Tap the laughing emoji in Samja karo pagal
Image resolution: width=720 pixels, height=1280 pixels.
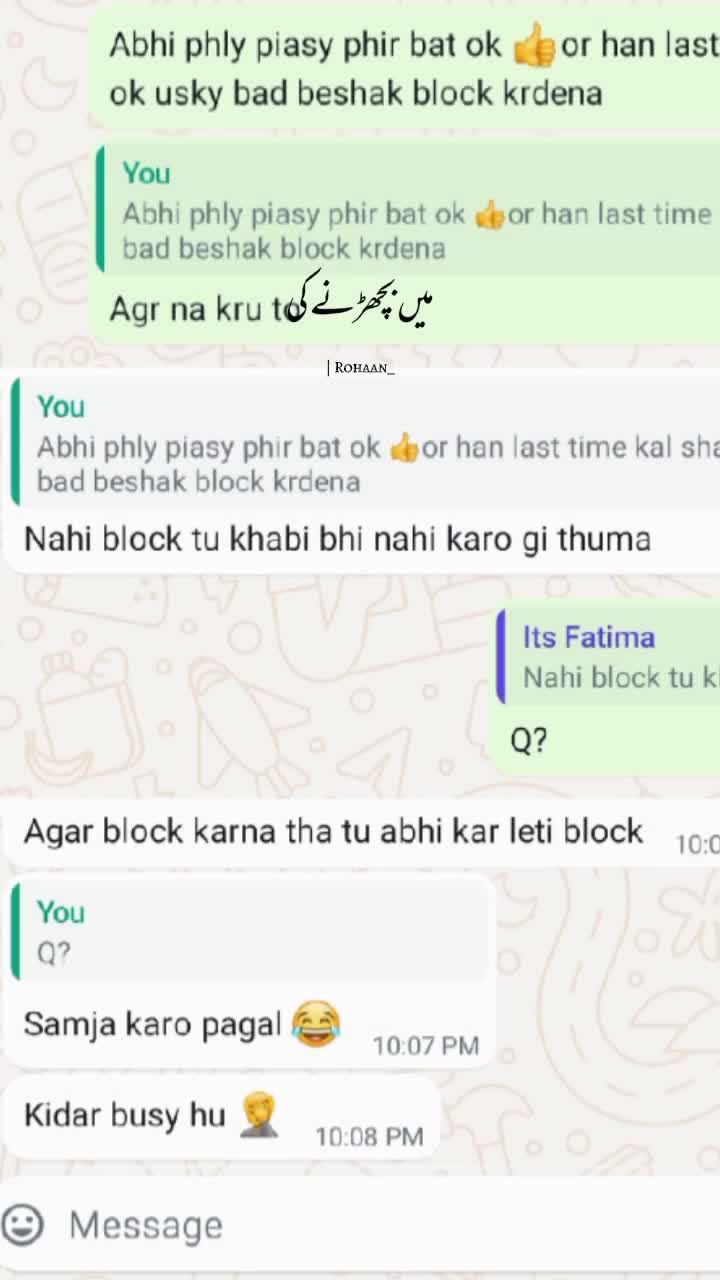[316, 1025]
